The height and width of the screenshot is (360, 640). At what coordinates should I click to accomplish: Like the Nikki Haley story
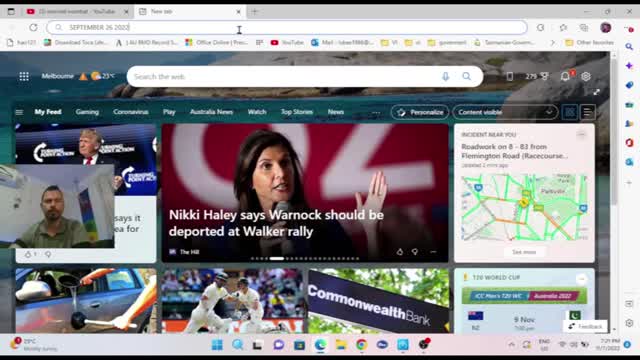[400, 252]
